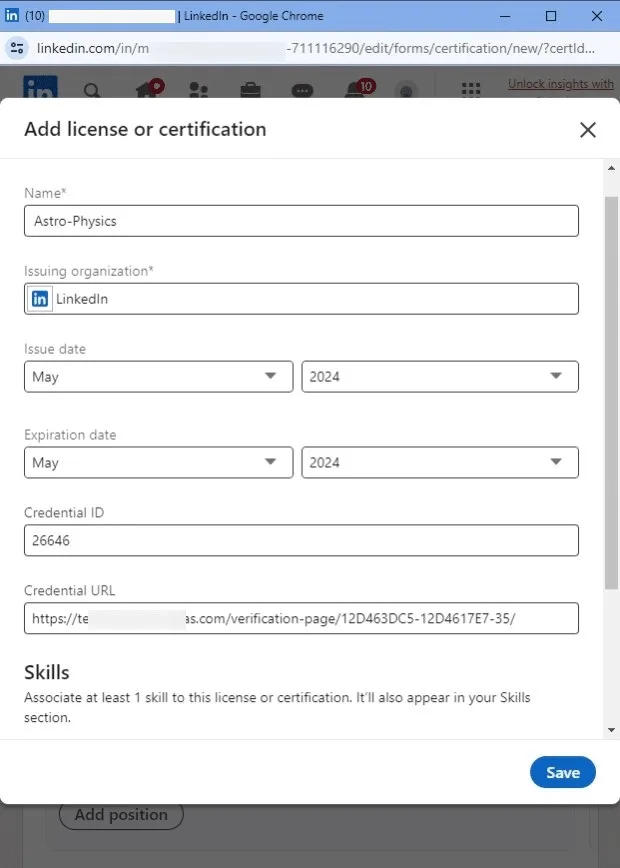
Task: Open the profile Me avatar in navbar
Action: (x=406, y=91)
